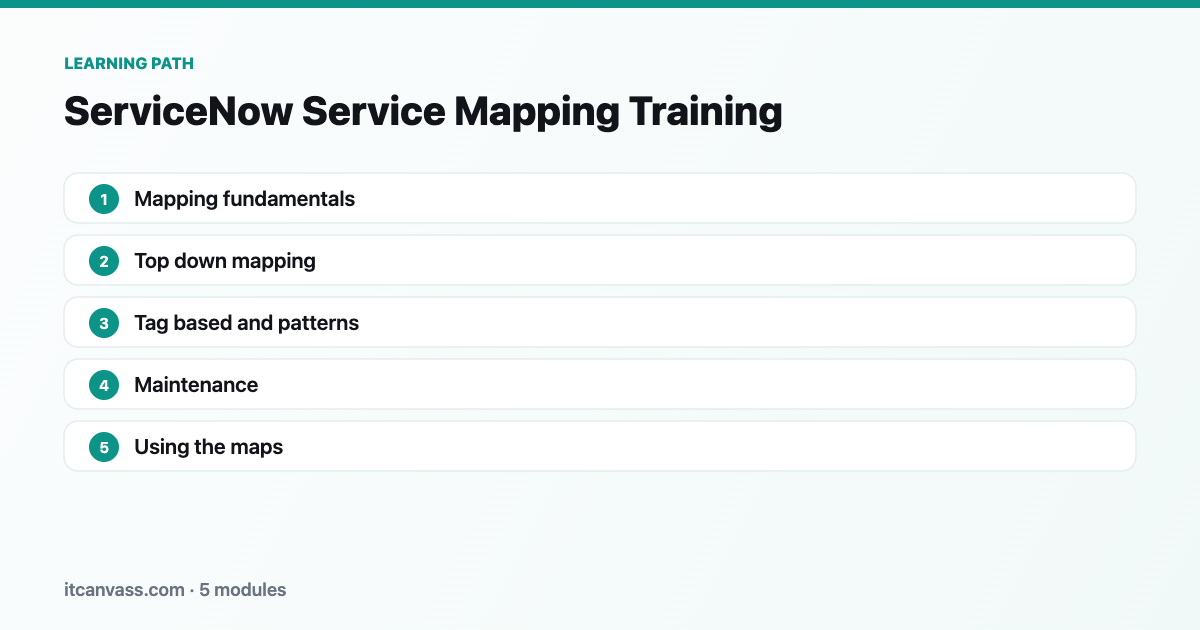Image resolution: width=1200 pixels, height=630 pixels.
Task: Open the Maintenance module
Action: tap(600, 384)
